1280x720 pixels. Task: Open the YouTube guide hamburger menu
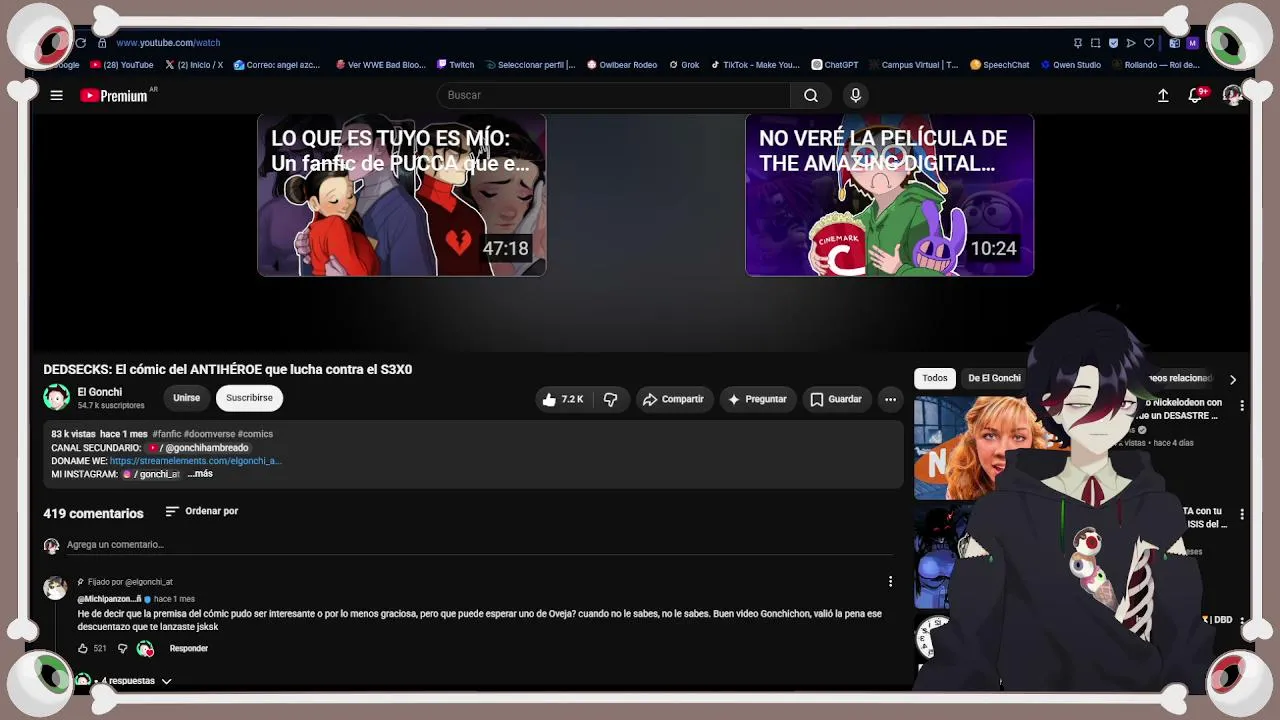pos(57,95)
